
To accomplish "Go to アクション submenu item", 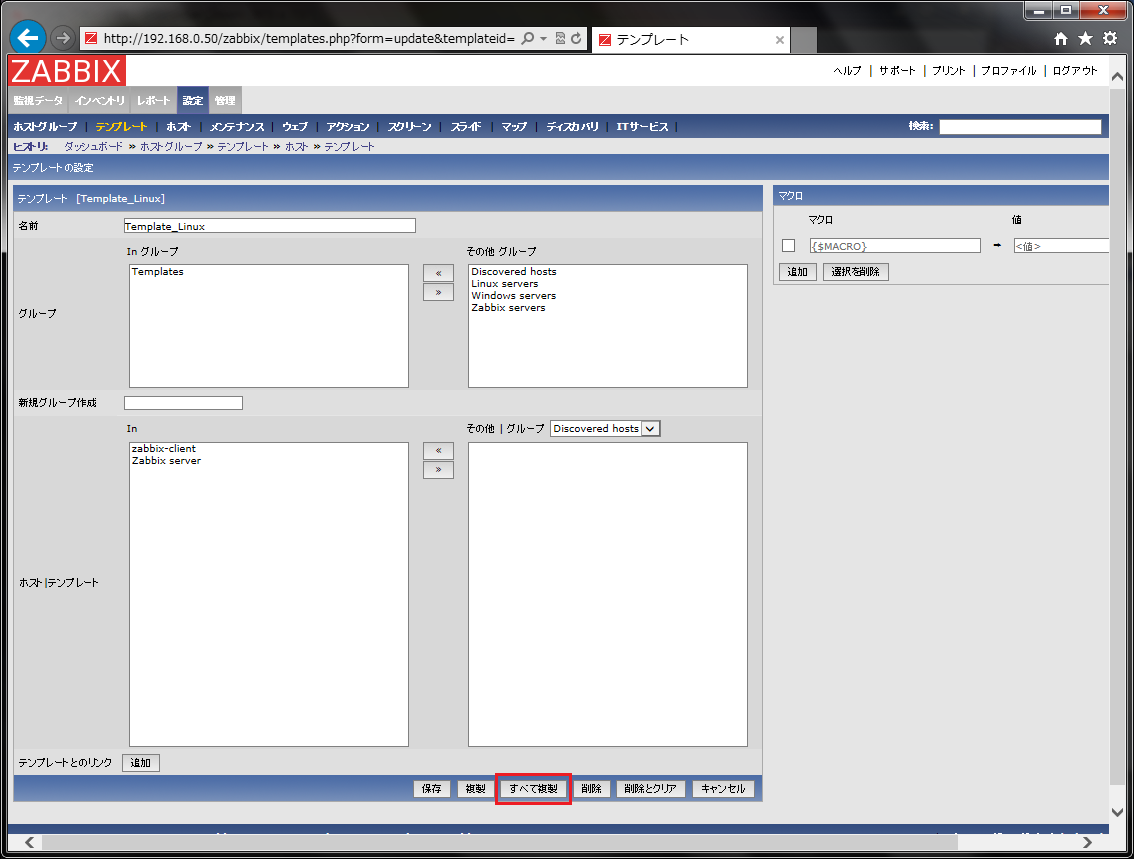I will click(347, 127).
